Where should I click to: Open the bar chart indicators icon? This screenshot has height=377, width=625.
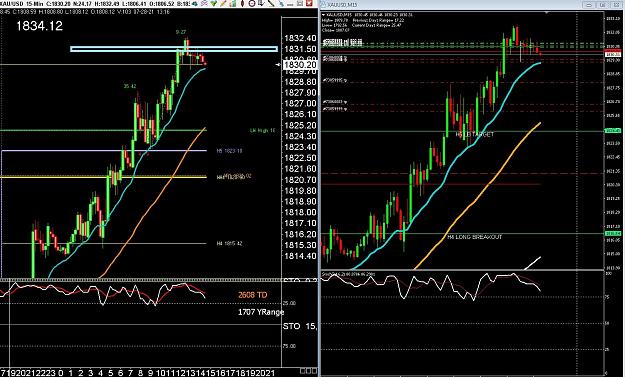(232, 4)
